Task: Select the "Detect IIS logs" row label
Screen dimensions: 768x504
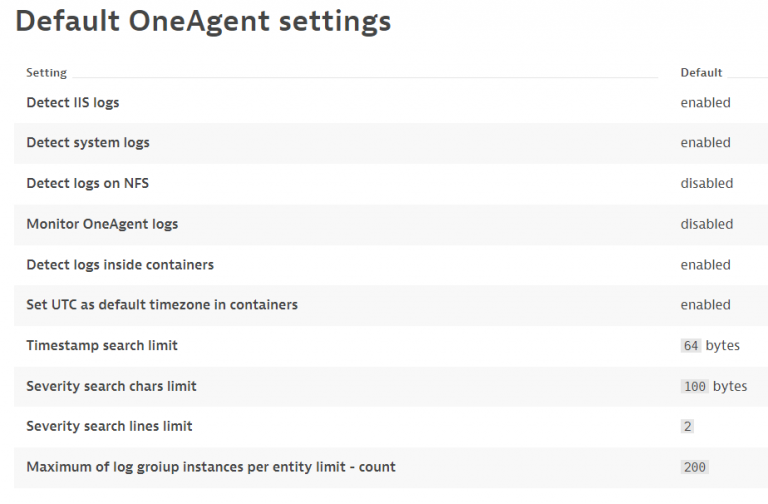Action: coord(73,102)
